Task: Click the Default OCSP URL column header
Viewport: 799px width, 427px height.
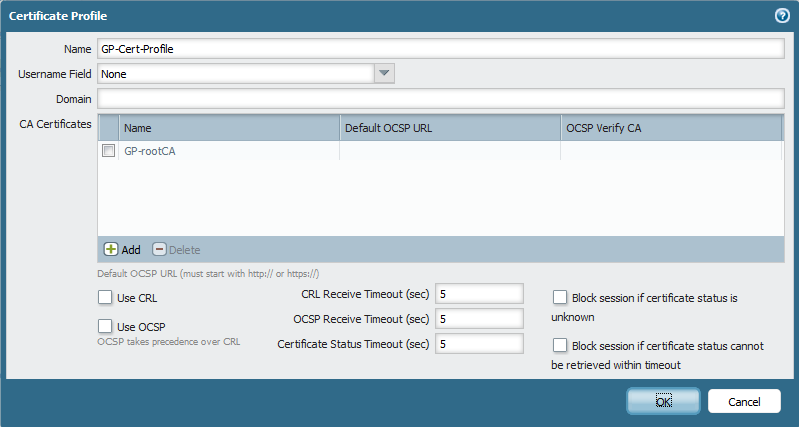Action: click(x=450, y=128)
